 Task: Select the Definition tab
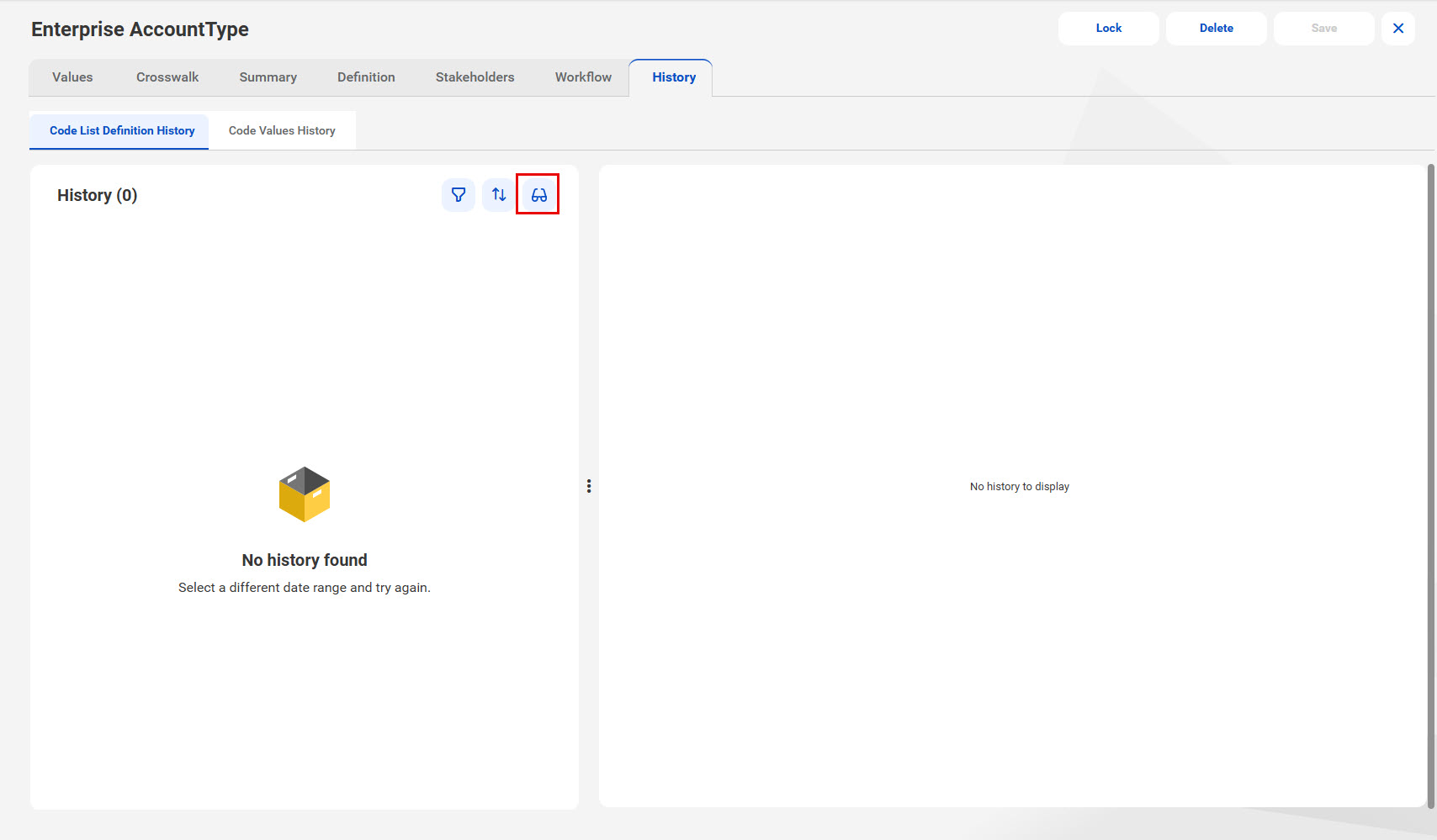pos(366,77)
